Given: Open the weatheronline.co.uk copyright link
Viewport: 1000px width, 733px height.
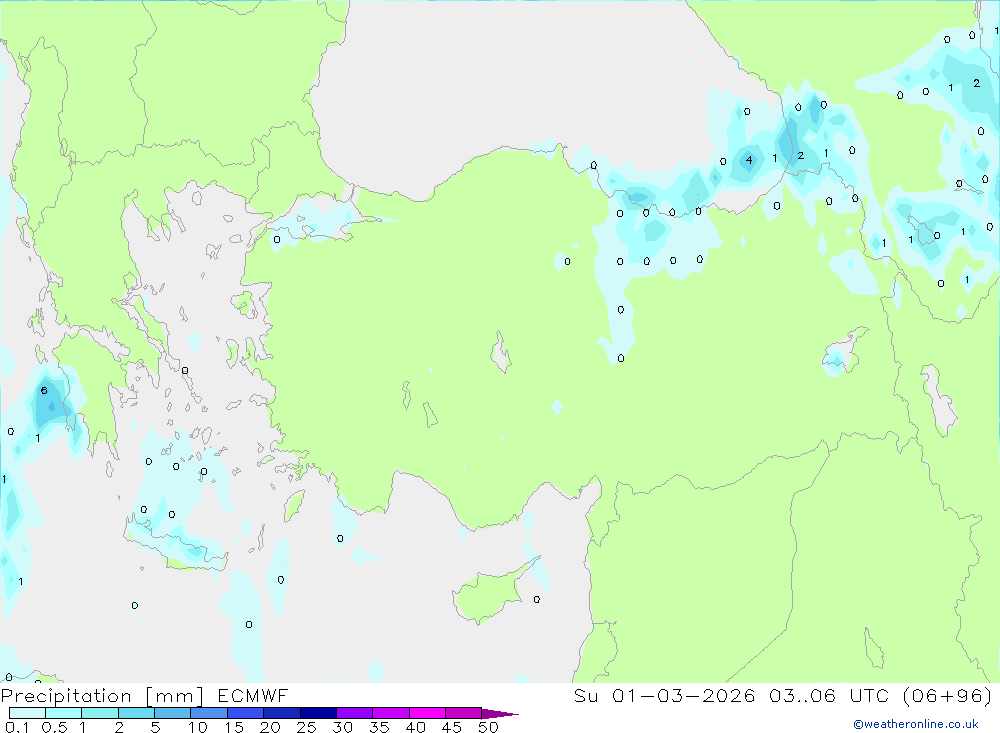Looking at the screenshot, I should (916, 724).
